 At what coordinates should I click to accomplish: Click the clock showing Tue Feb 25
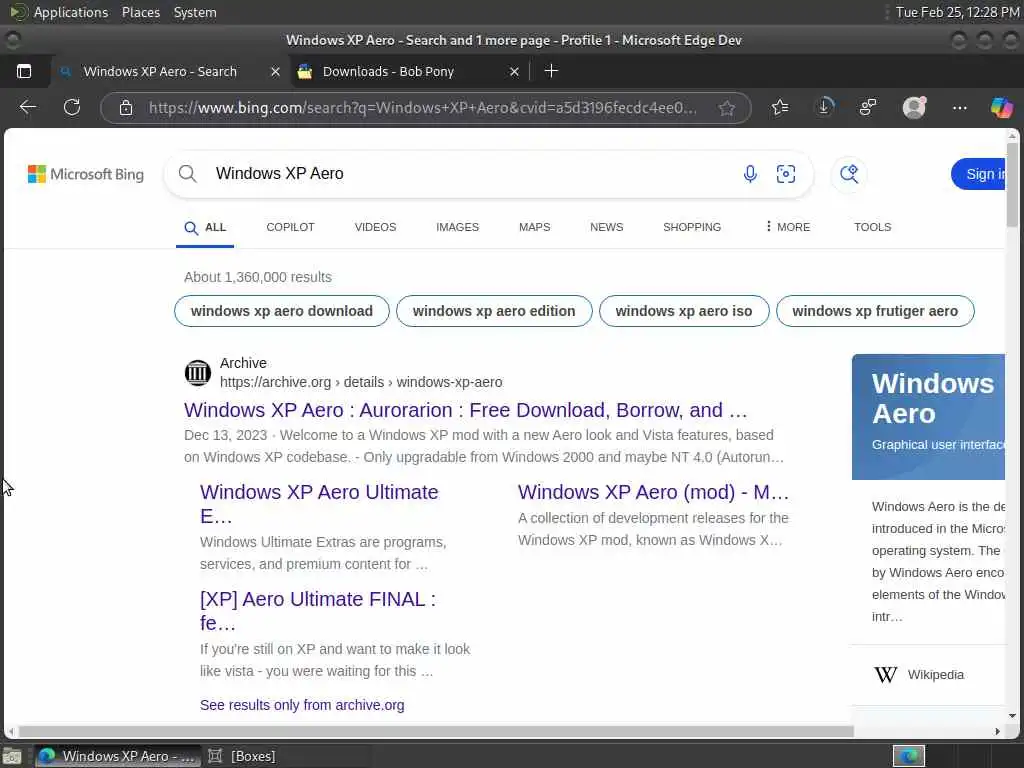point(957,12)
